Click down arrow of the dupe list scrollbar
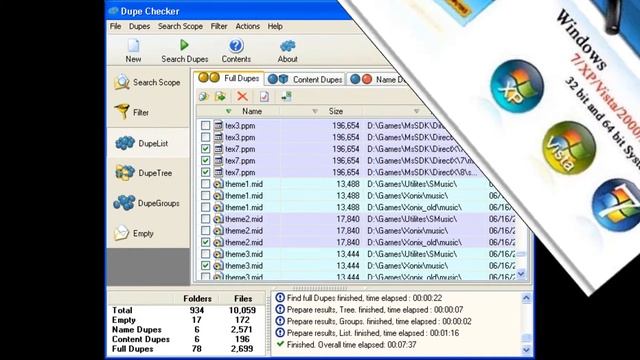This screenshot has height=360, width=640. (521, 274)
